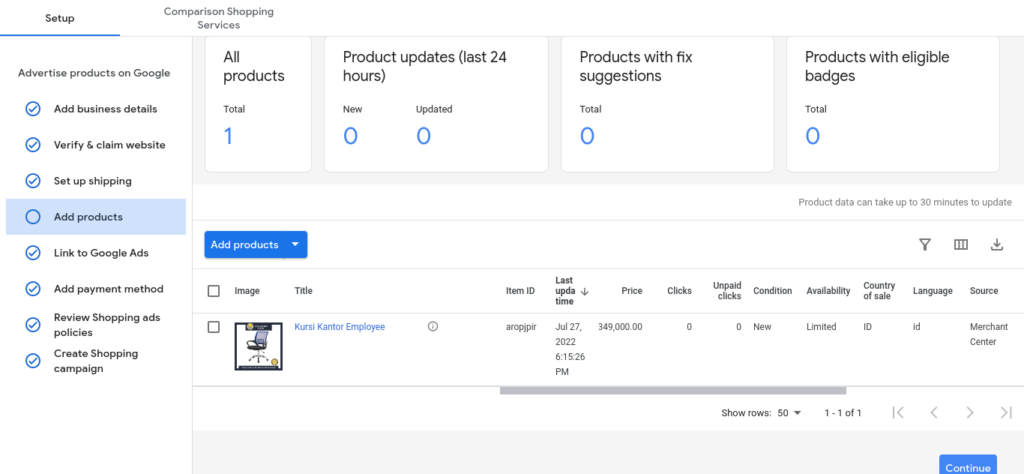Click the sort arrow on Last update time
1024x474 pixels.
tap(584, 291)
